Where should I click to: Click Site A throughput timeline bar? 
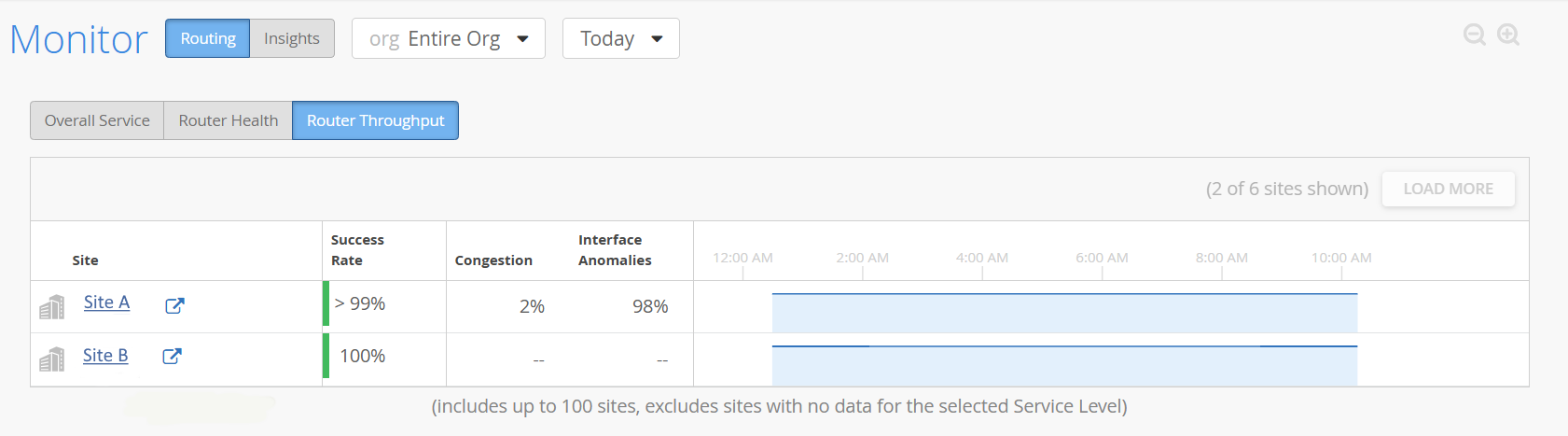tap(1064, 313)
